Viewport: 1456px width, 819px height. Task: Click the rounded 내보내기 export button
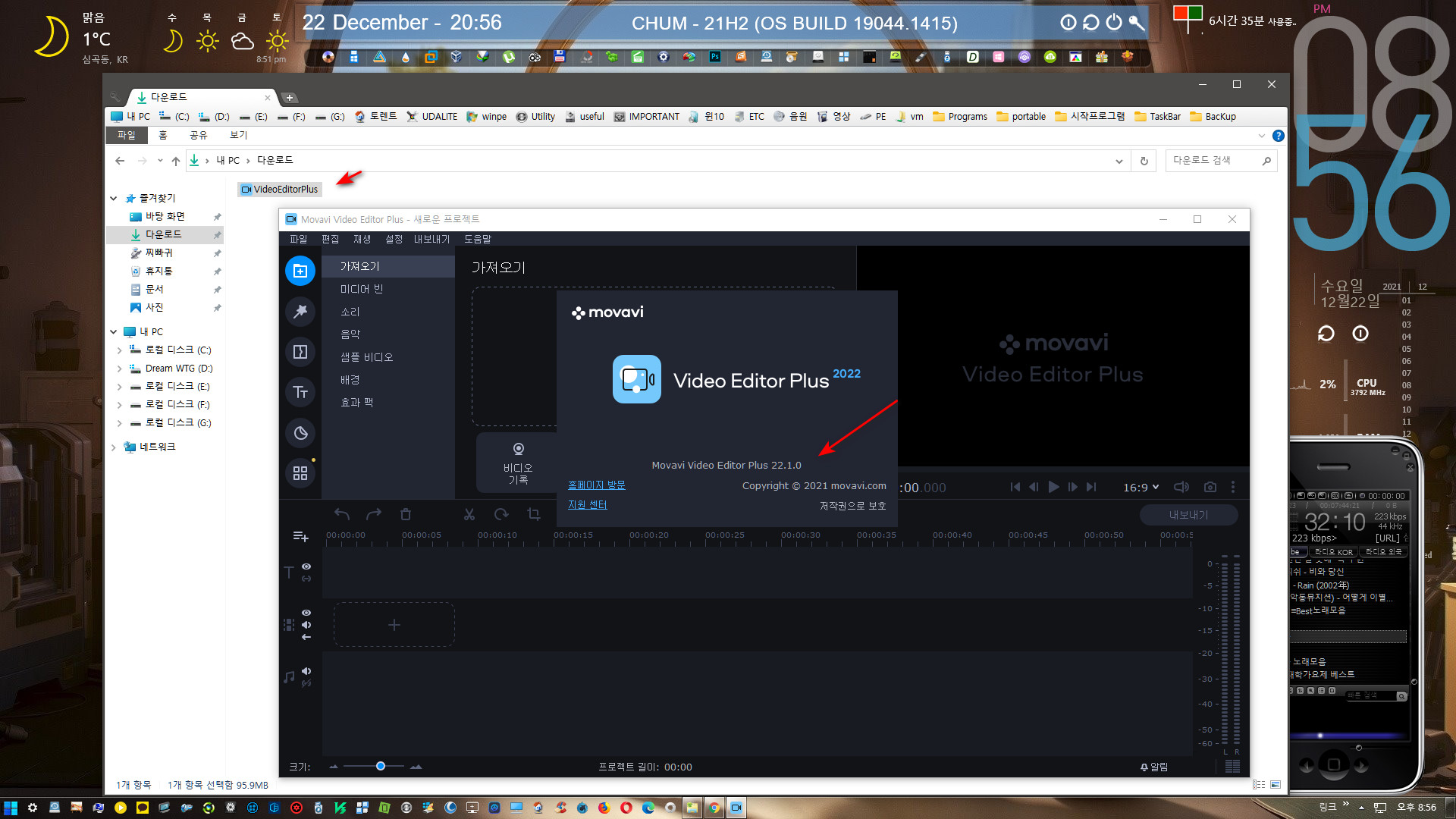pos(1189,515)
